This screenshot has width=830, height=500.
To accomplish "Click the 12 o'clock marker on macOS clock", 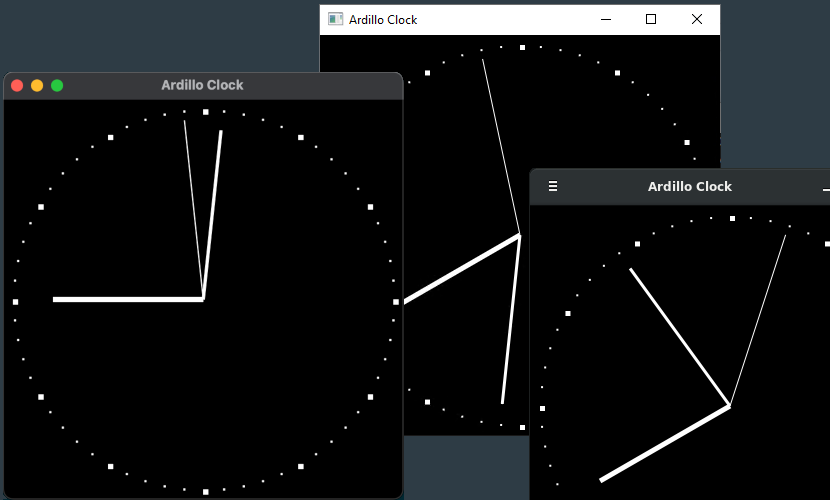I will click(x=206, y=112).
